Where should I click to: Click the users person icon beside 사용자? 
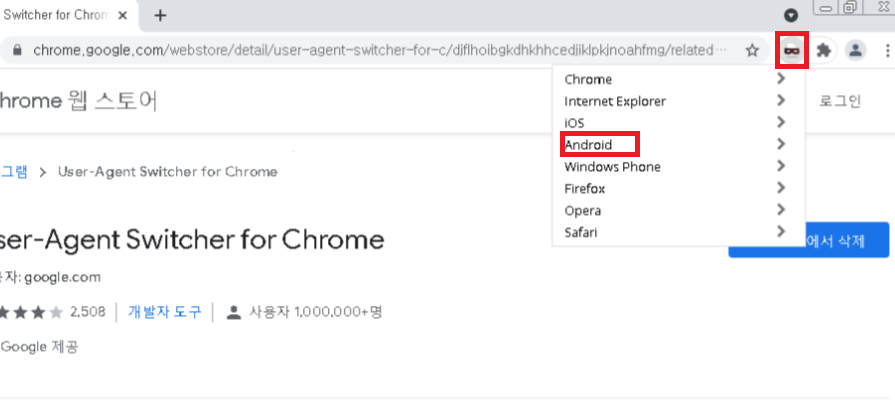(x=233, y=312)
